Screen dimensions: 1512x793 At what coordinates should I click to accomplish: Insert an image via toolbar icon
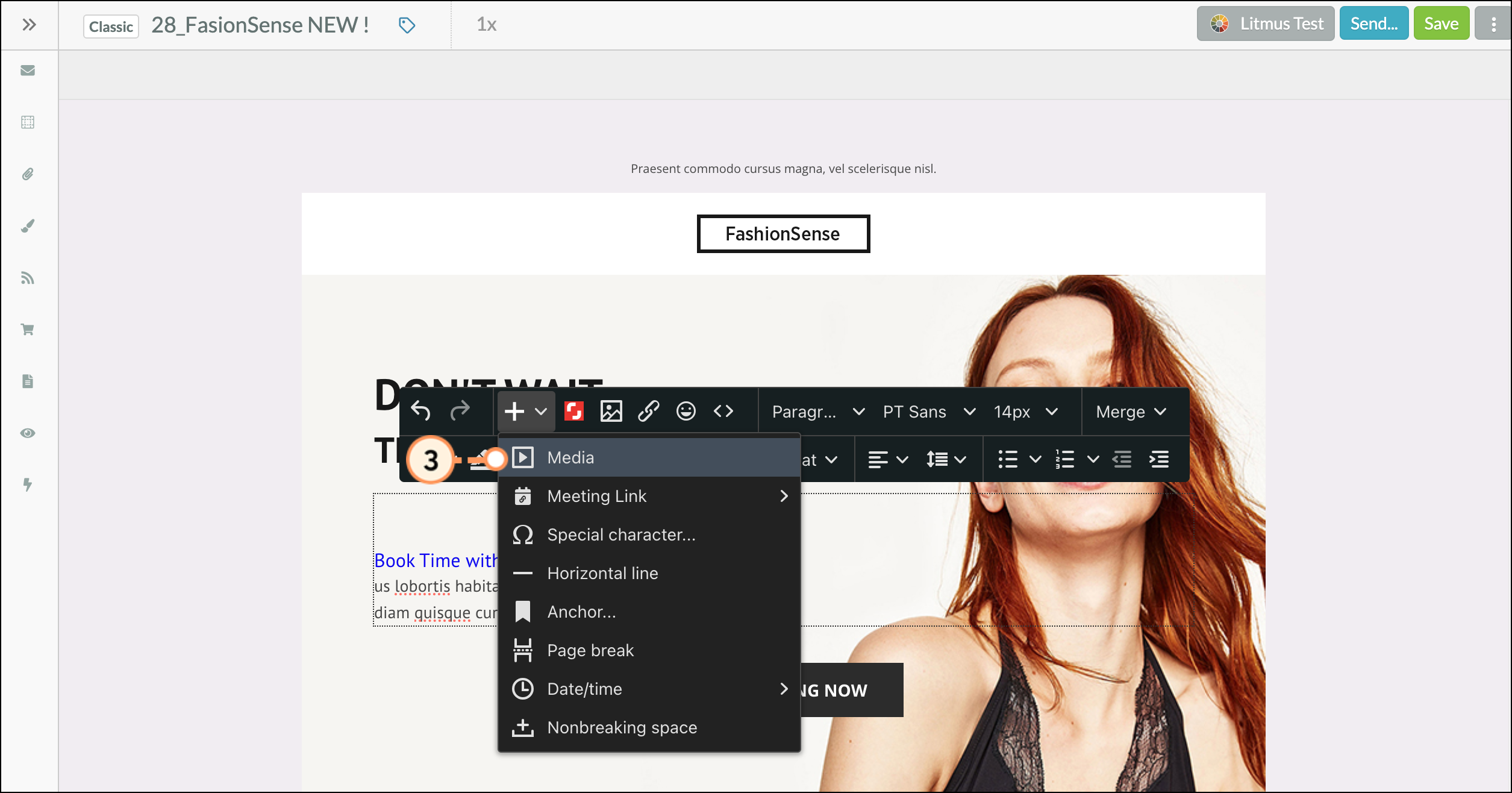pos(611,412)
